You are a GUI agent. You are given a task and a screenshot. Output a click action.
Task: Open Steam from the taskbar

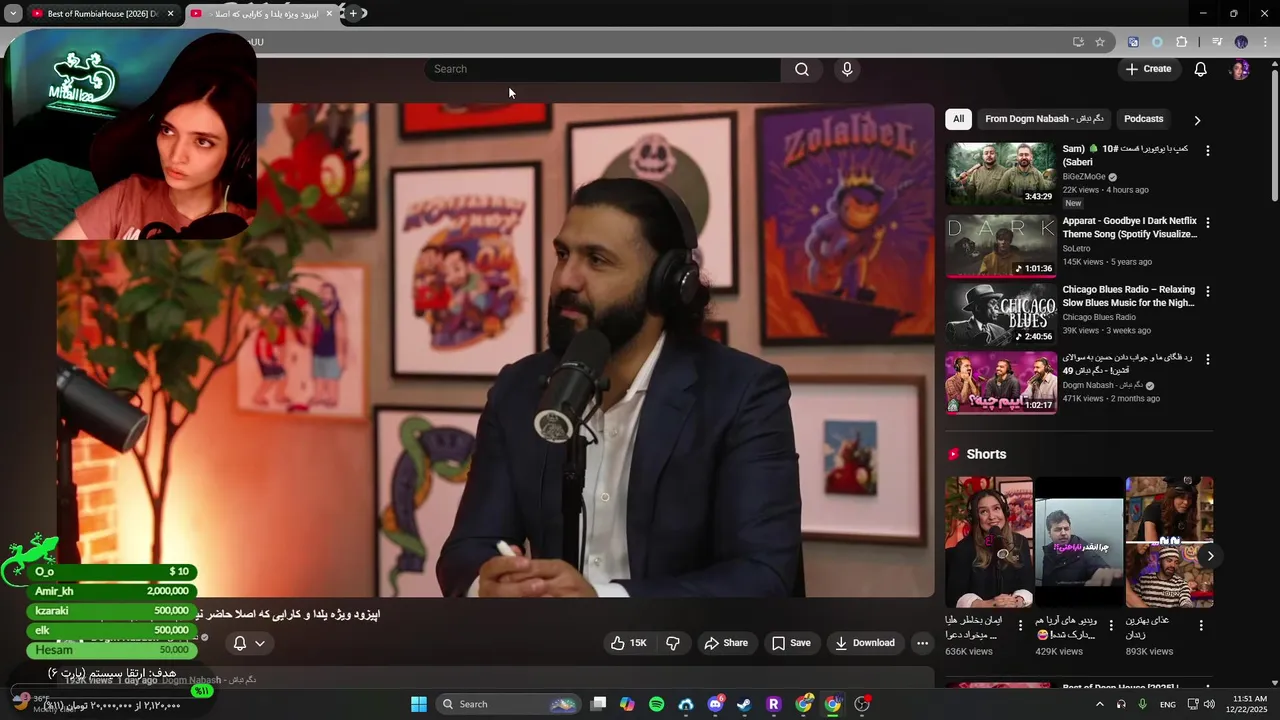(744, 704)
